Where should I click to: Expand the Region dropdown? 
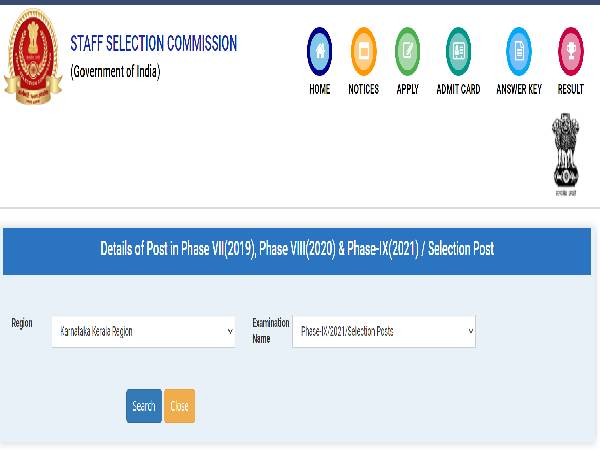(x=143, y=331)
